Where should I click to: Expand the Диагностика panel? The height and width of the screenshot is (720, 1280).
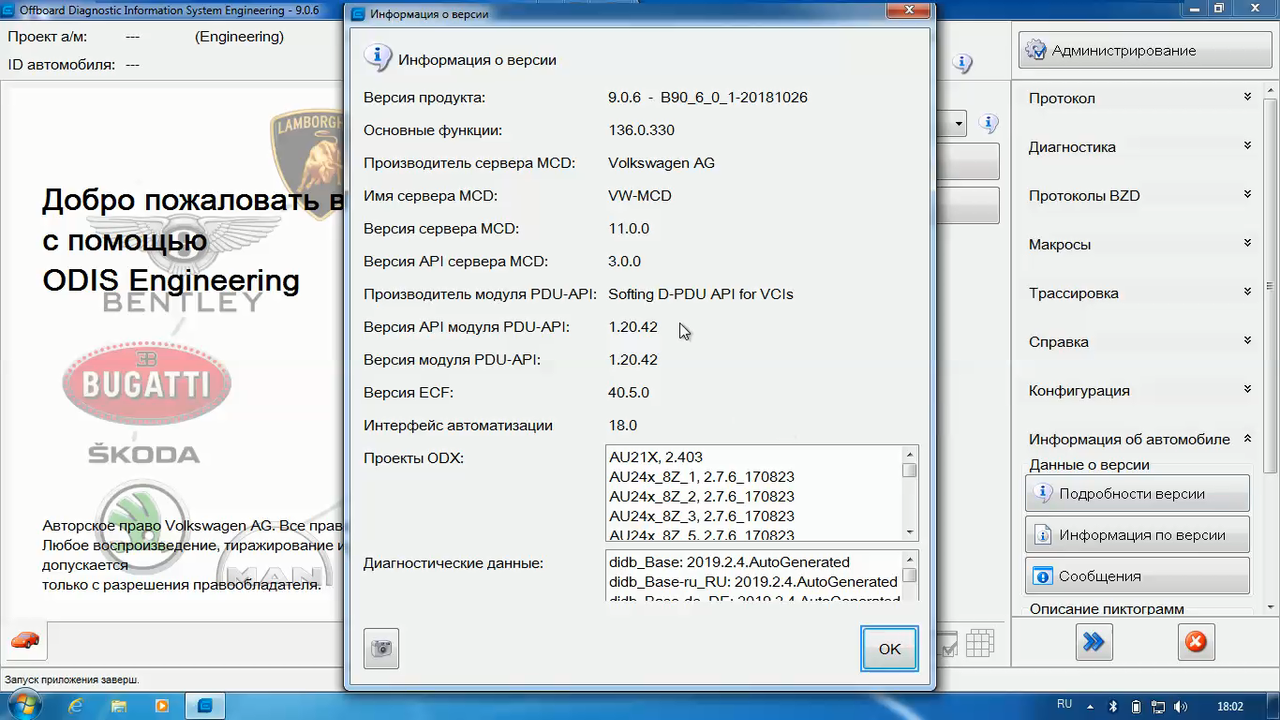pyautogui.click(x=1140, y=147)
